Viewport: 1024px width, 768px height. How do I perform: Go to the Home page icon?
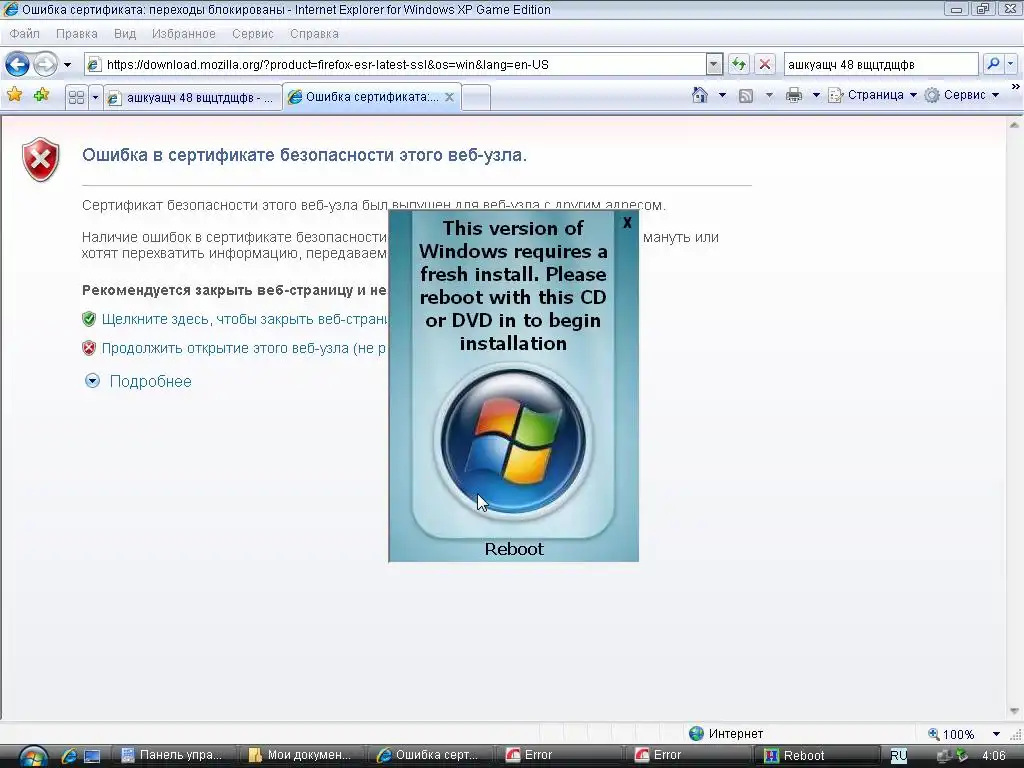[x=699, y=95]
